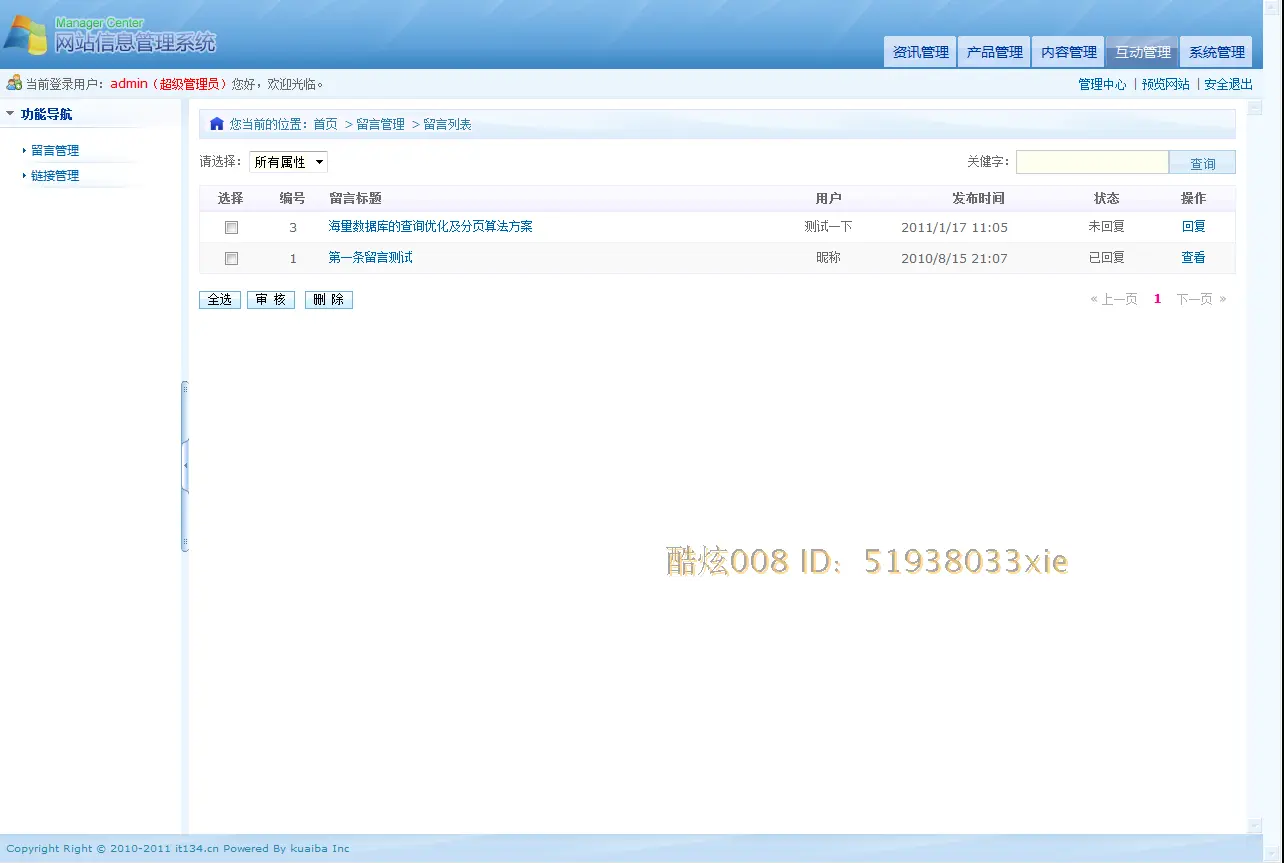The image size is (1284, 863).
Task: Click the date 2010/8/15 21:07
Action: (954, 258)
